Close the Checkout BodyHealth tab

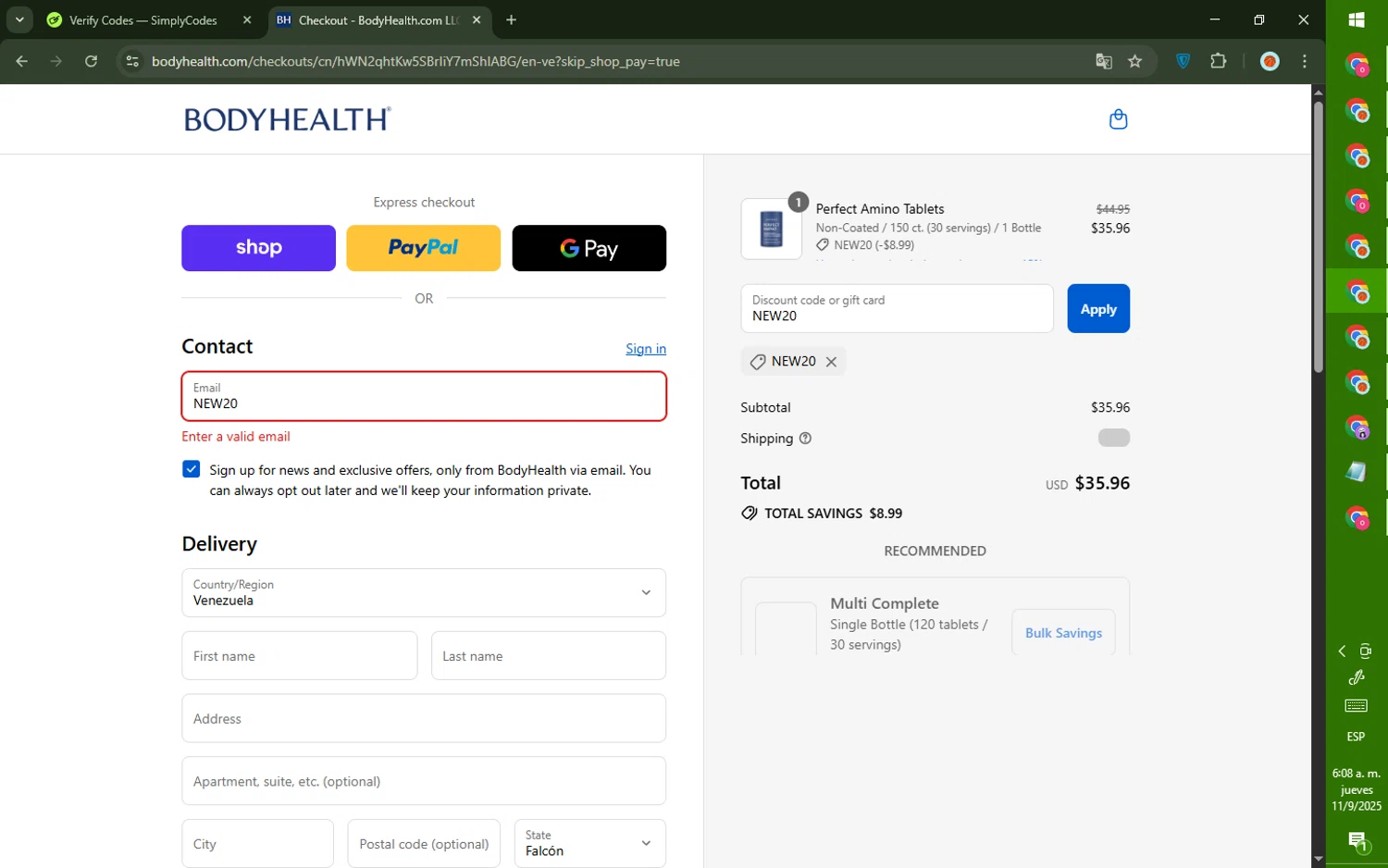coord(477,19)
